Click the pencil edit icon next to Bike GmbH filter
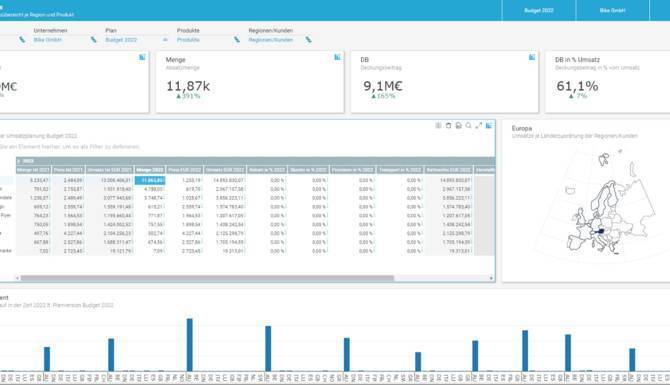The image size is (670, 385). pyautogui.click(x=94, y=40)
